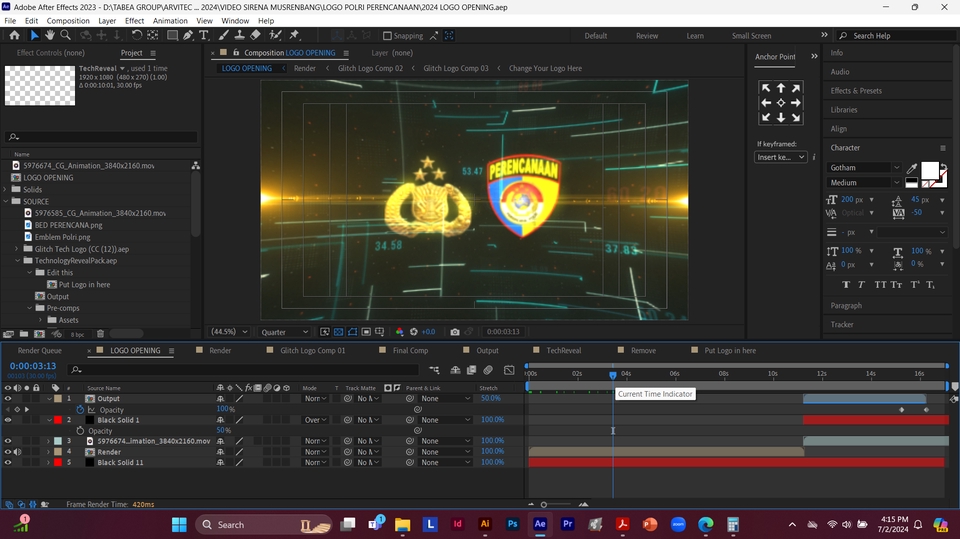This screenshot has height=539, width=960.
Task: Select the Roto Brush tool
Action: coord(276,36)
